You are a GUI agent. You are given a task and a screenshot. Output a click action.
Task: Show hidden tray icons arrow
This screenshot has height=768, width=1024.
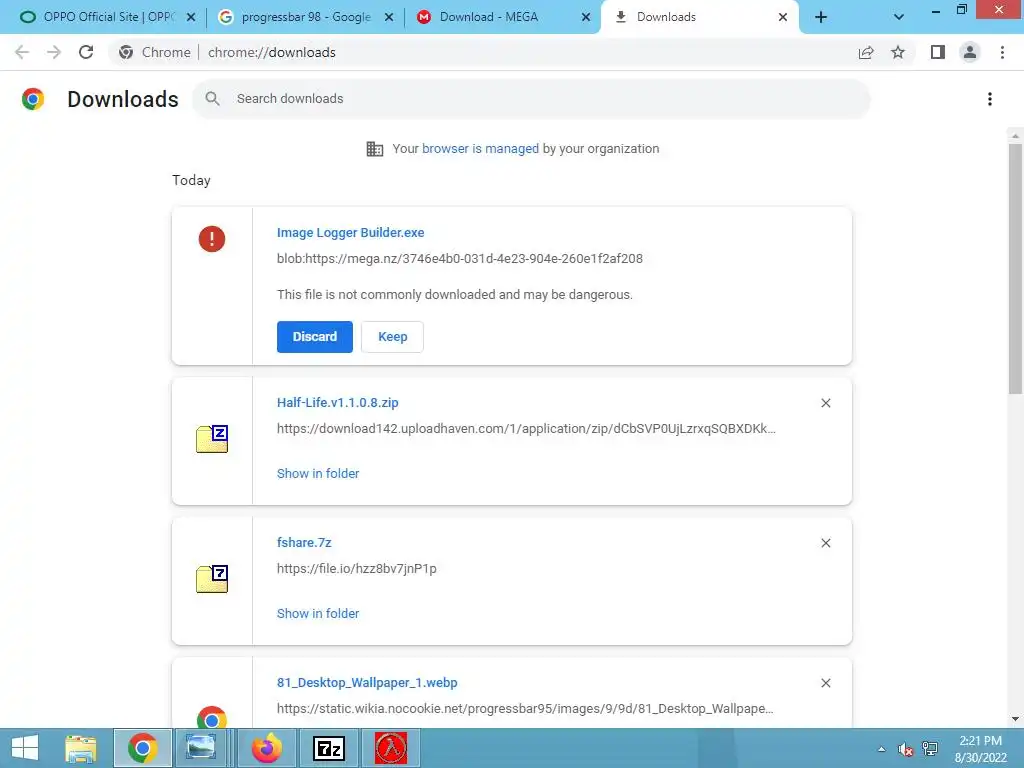[881, 749]
